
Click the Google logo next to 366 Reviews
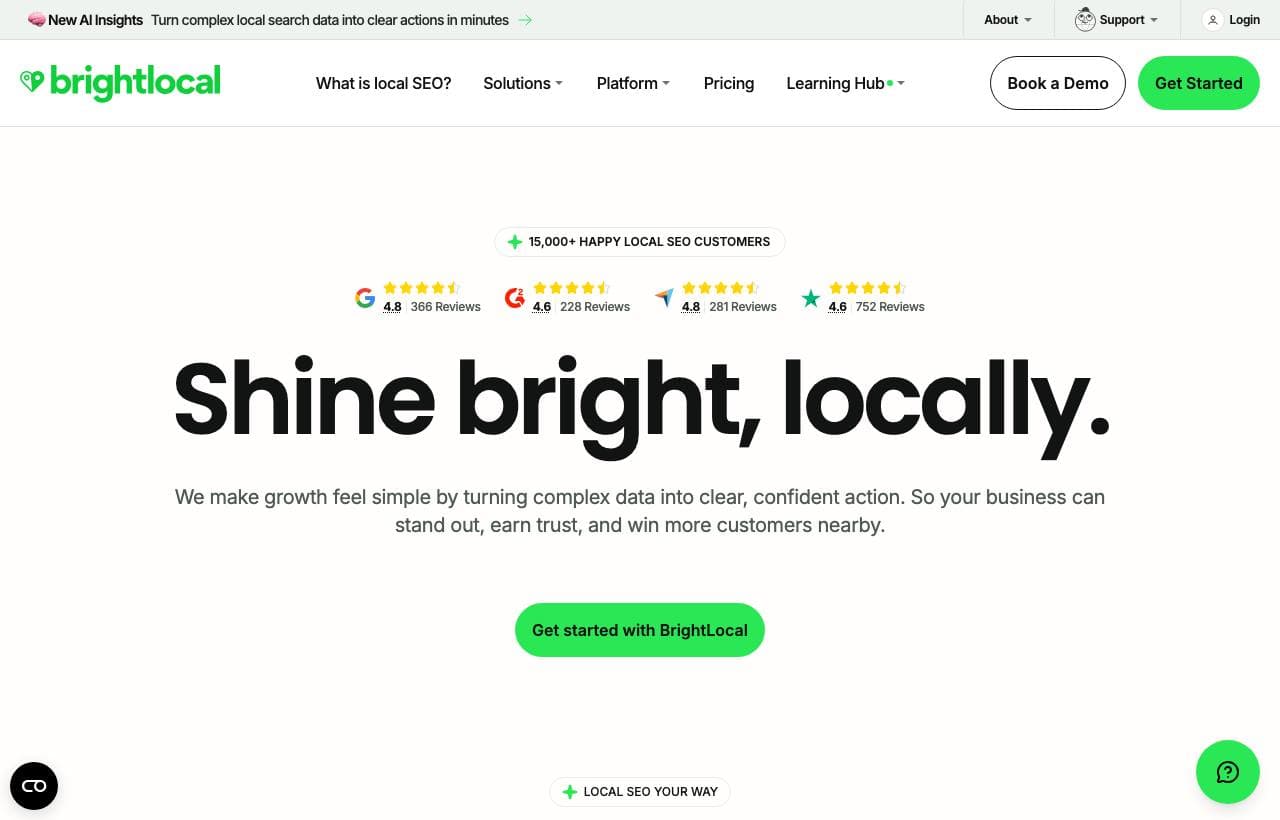point(365,297)
